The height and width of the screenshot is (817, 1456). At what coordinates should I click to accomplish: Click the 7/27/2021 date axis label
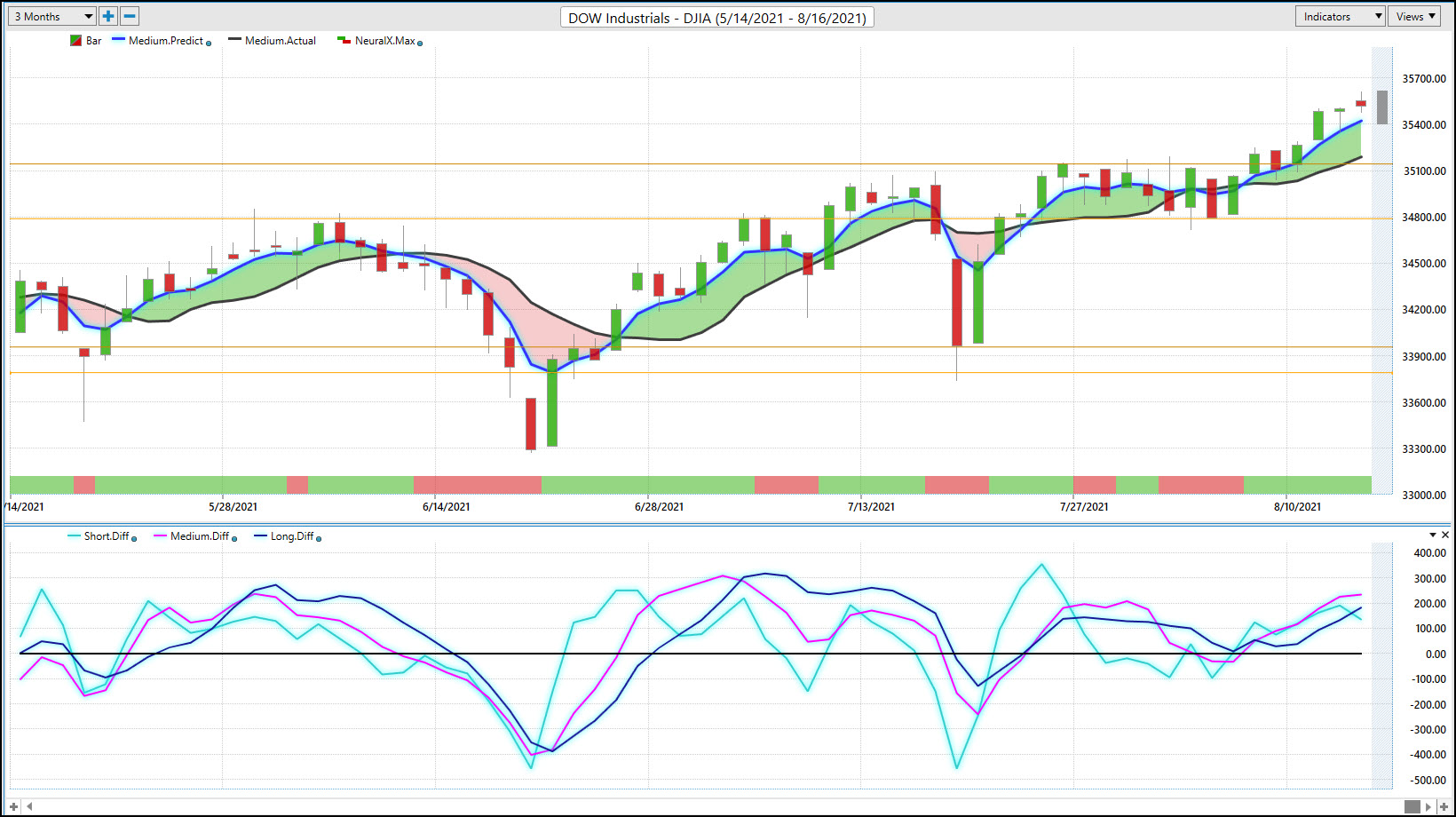[1084, 507]
